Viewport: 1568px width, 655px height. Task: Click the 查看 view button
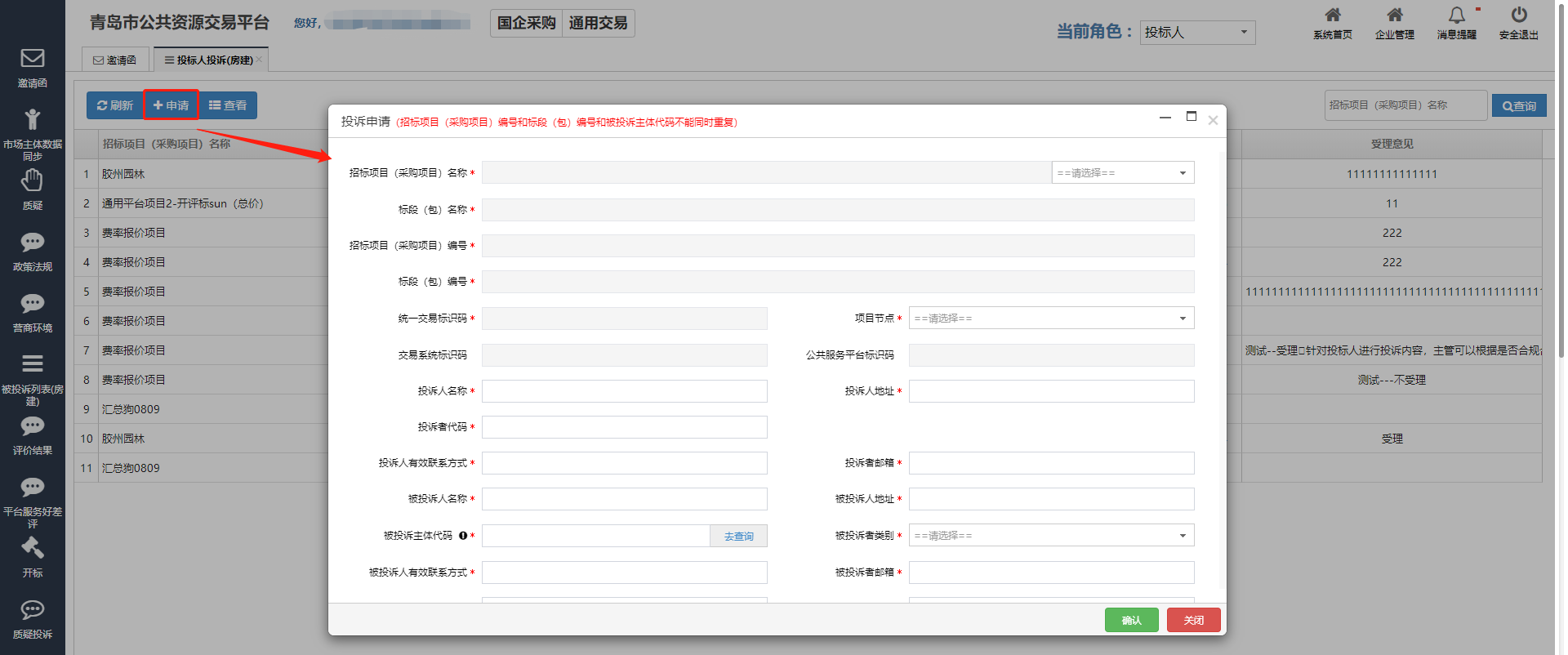click(228, 105)
